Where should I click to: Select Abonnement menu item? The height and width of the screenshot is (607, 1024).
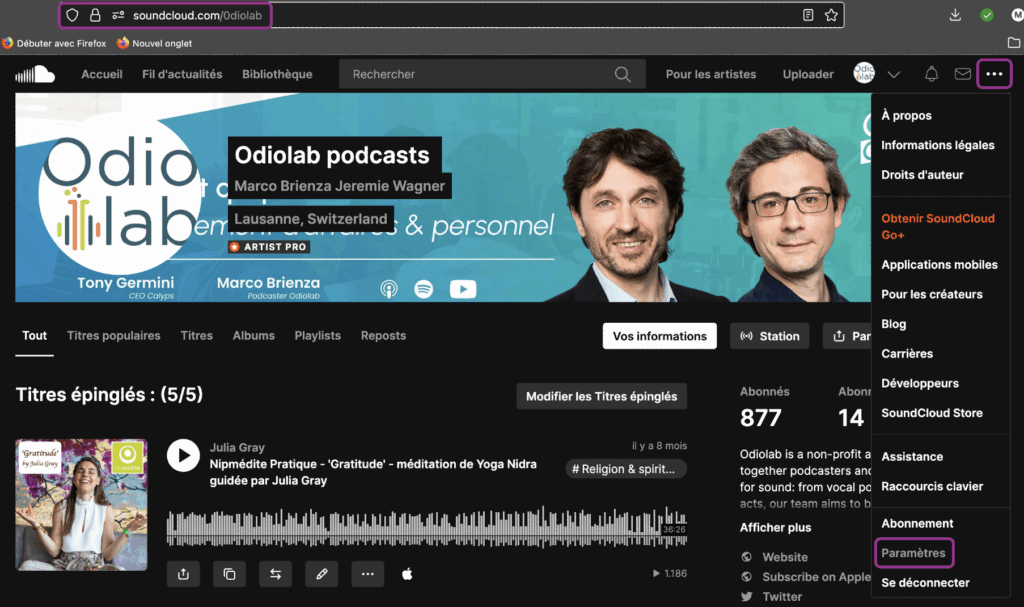point(917,523)
